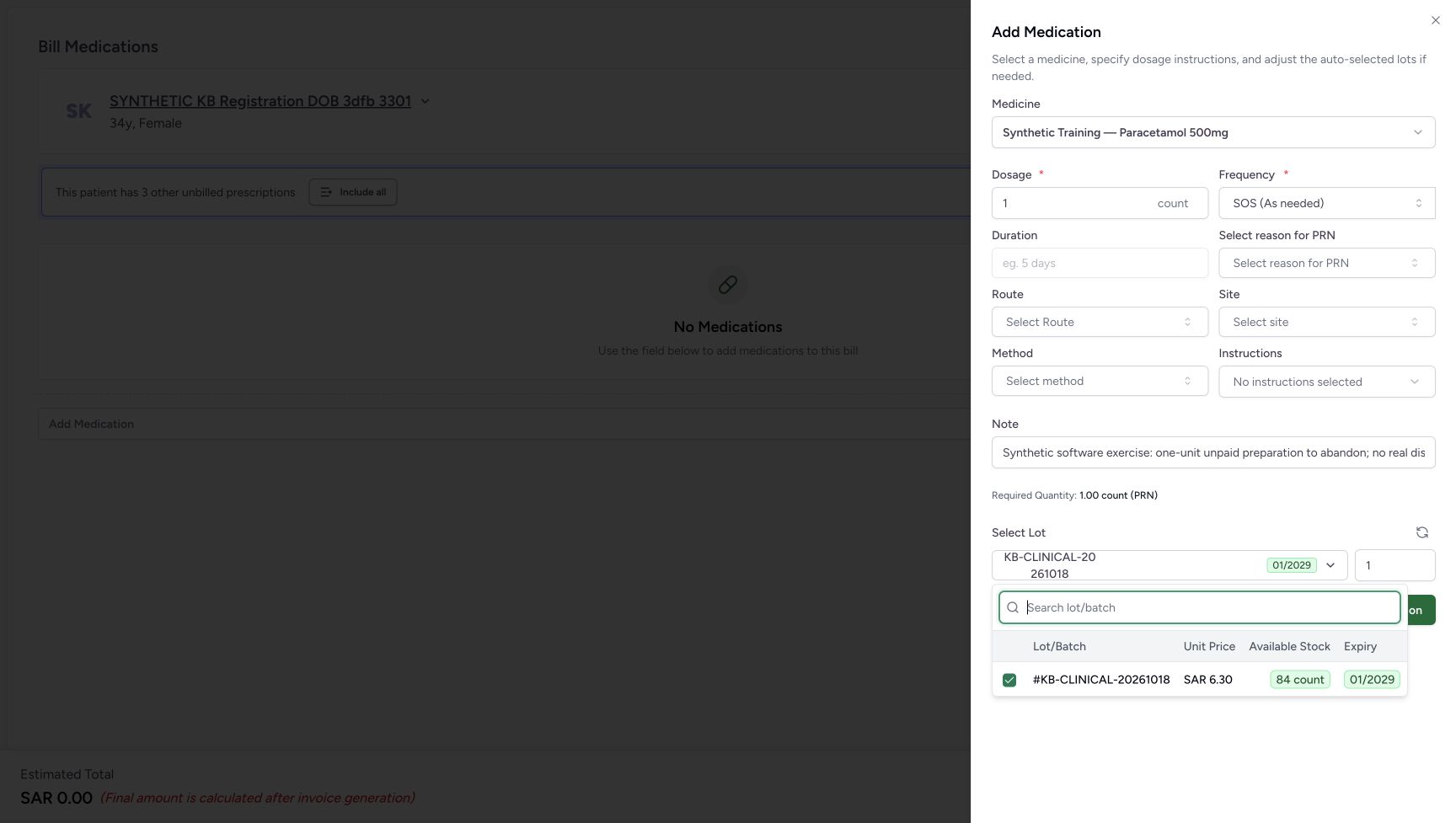Open the Medicine dropdown

tap(1213, 132)
